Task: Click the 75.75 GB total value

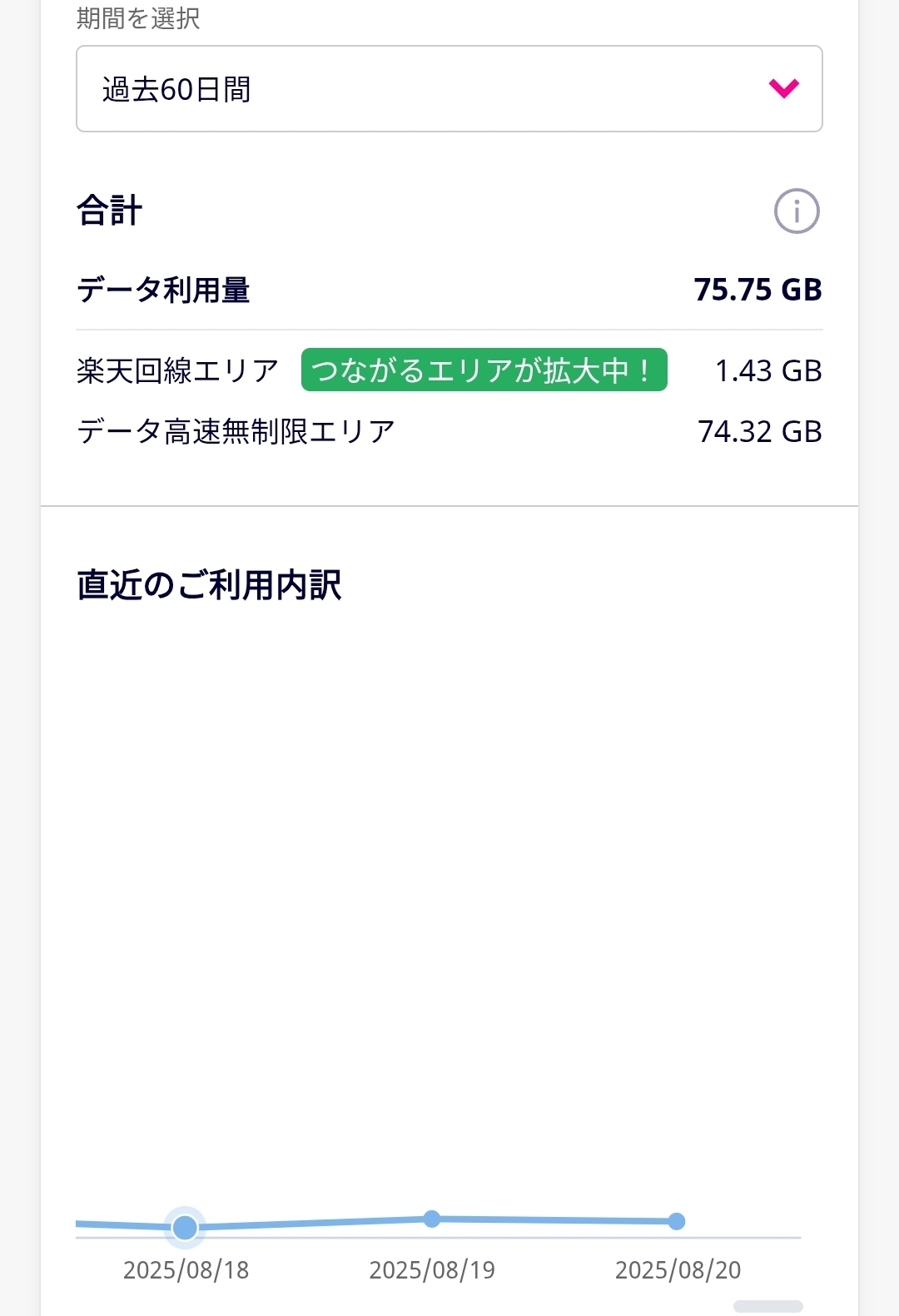Action: 757,290
